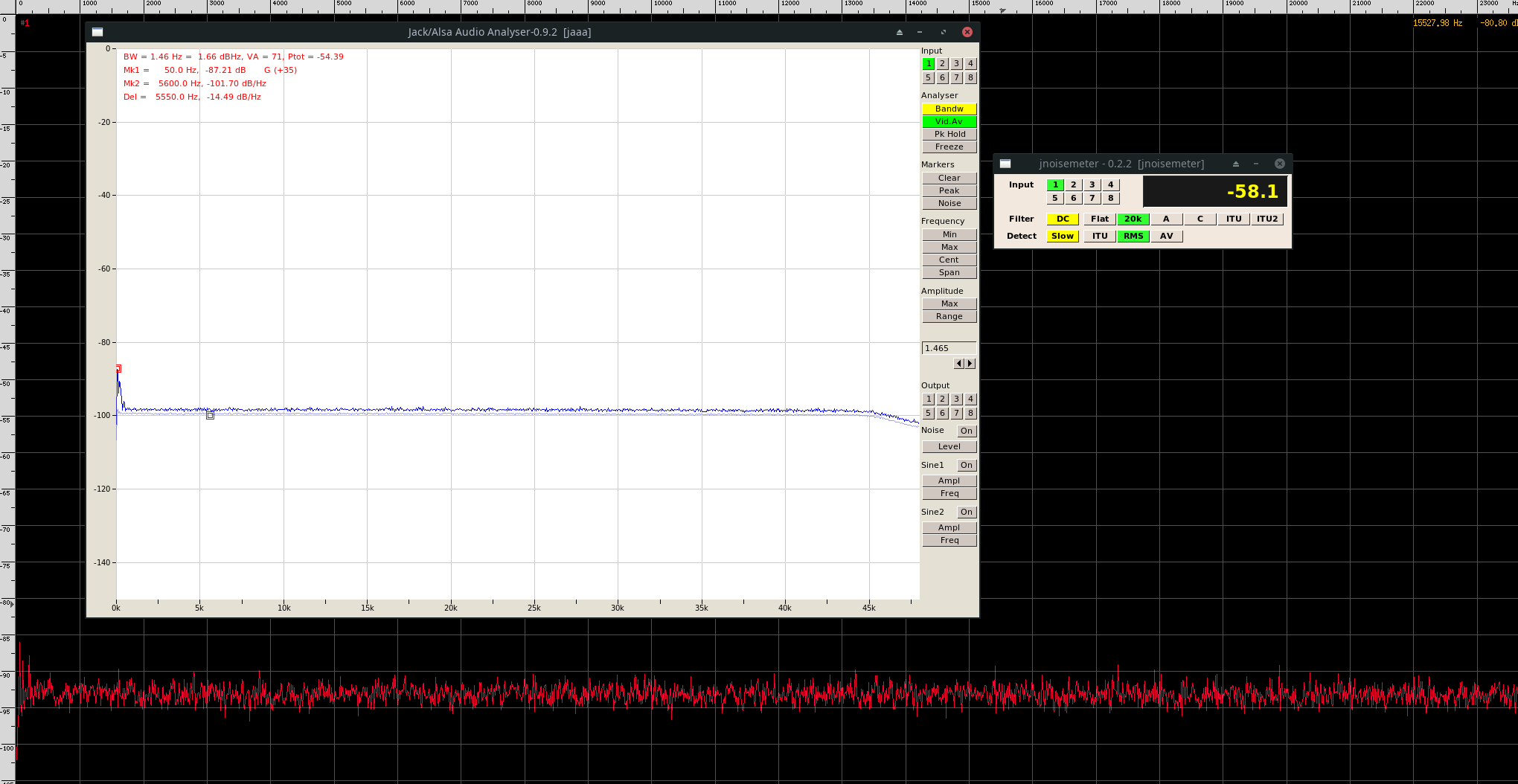Click jnoisemeter window menu icon
The height and width of the screenshot is (784, 1518).
[x=1005, y=164]
